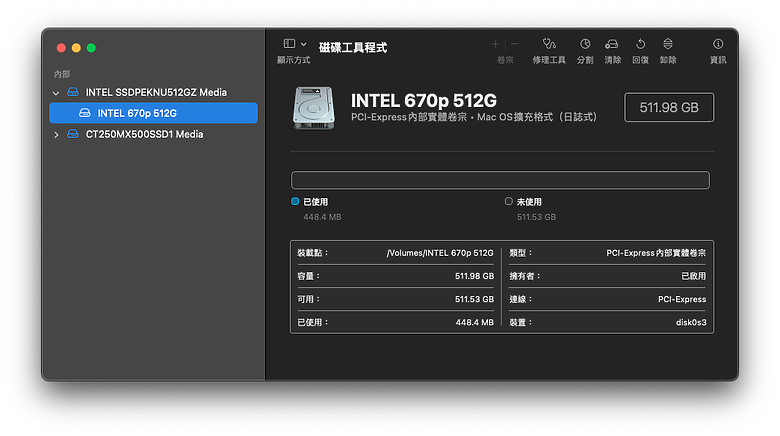Click the 磁碟工具程式 window title
The width and height of the screenshot is (780, 436).
[353, 47]
